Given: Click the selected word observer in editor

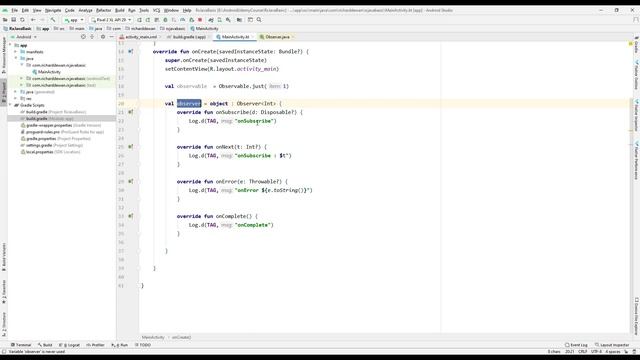Looking at the screenshot, I should (189, 103).
